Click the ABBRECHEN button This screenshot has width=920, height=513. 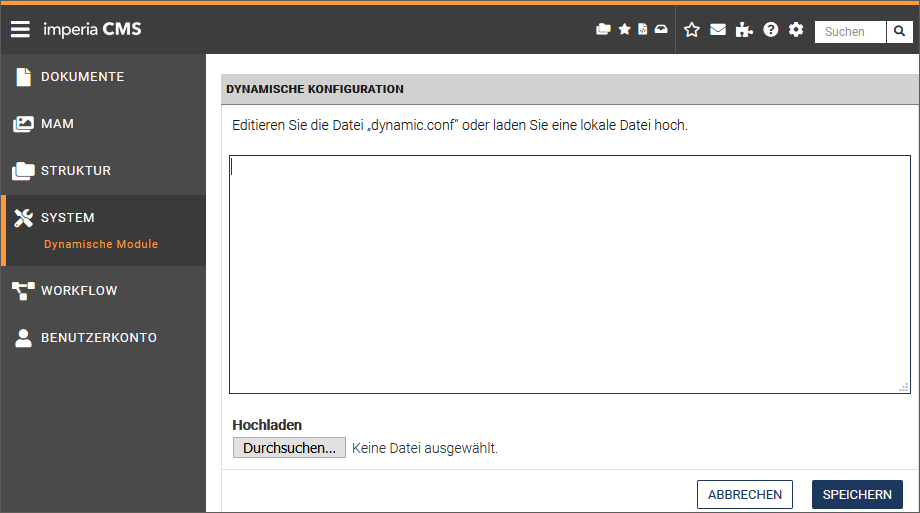(745, 494)
